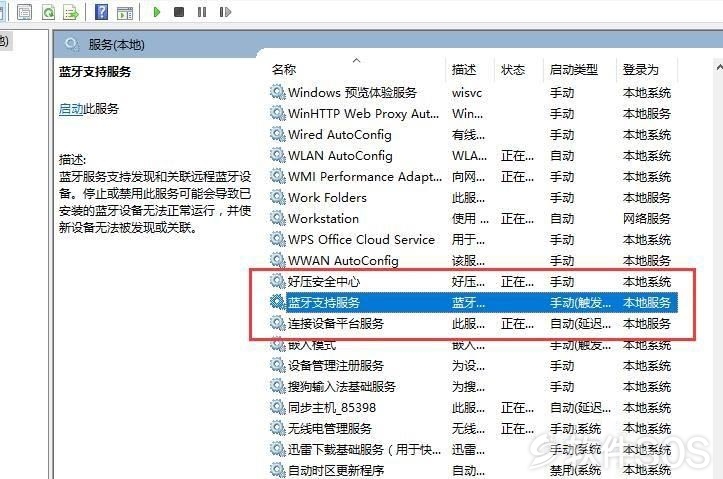Click the Properties sheet toolbar icon
Viewport: 723px width, 479px height.
(x=24, y=12)
